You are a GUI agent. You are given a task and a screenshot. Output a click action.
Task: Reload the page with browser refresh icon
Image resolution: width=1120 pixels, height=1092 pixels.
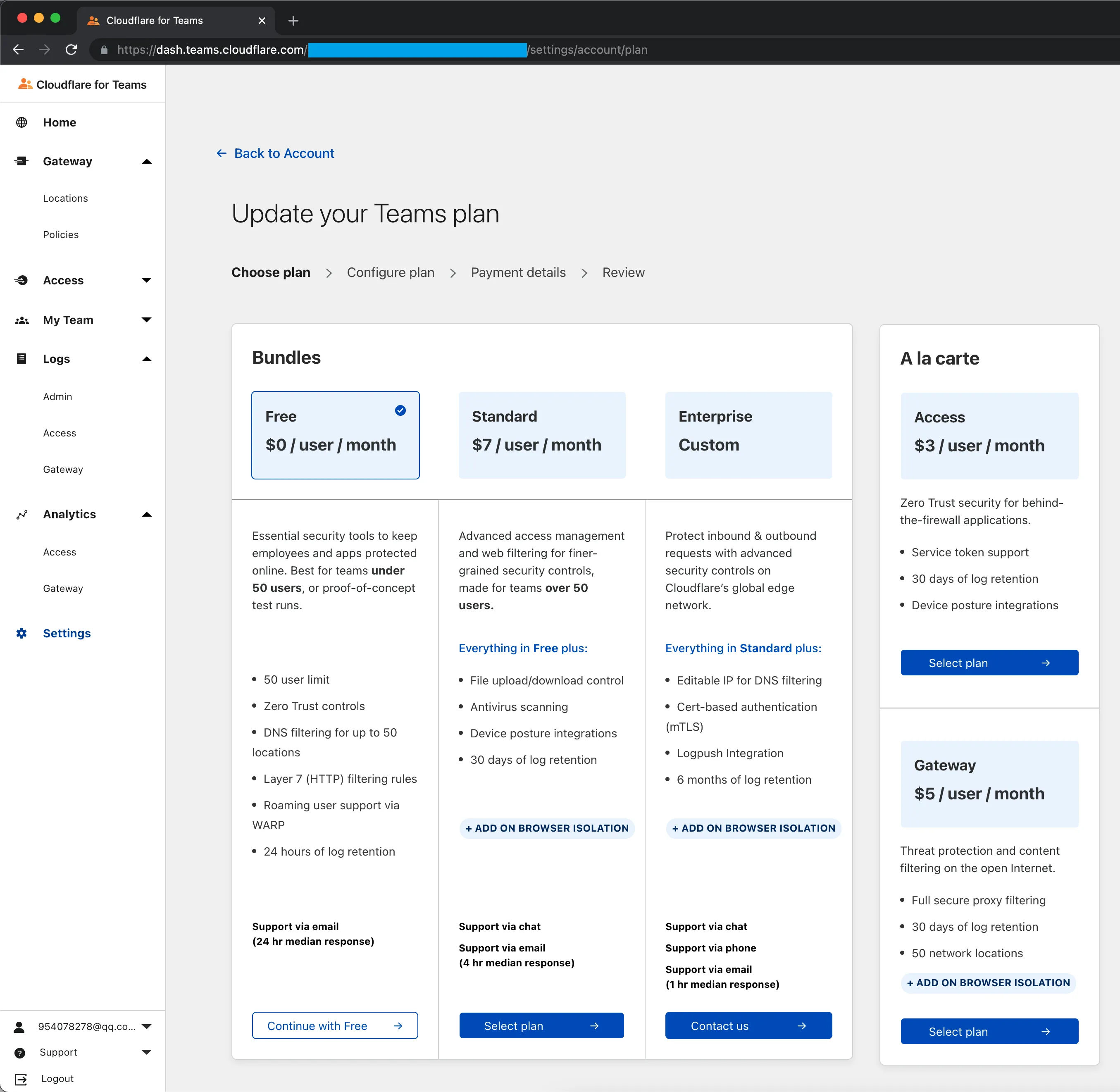click(x=71, y=50)
